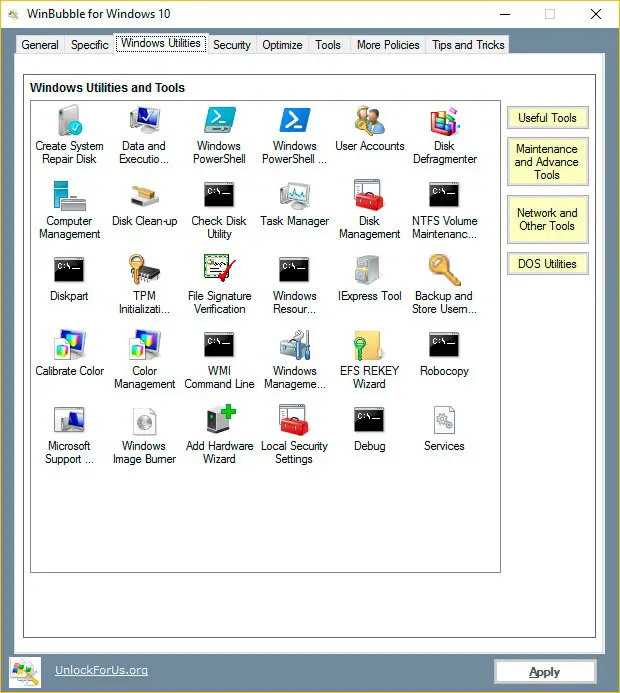620x693 pixels.
Task: Click the Apply button
Action: click(x=545, y=672)
